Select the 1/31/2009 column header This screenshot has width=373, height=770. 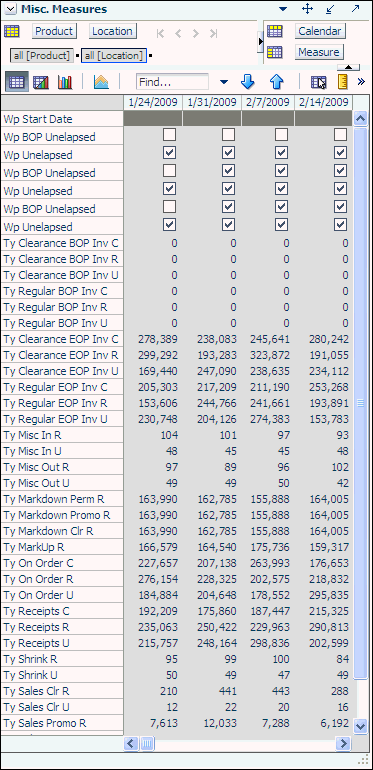212,102
